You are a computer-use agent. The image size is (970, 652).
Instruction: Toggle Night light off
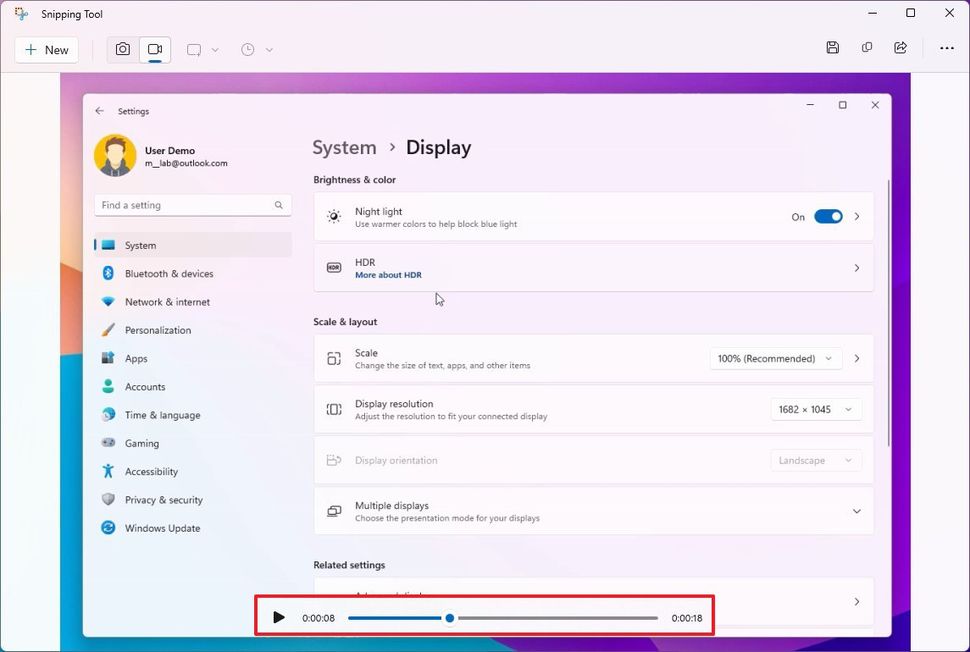click(x=830, y=216)
